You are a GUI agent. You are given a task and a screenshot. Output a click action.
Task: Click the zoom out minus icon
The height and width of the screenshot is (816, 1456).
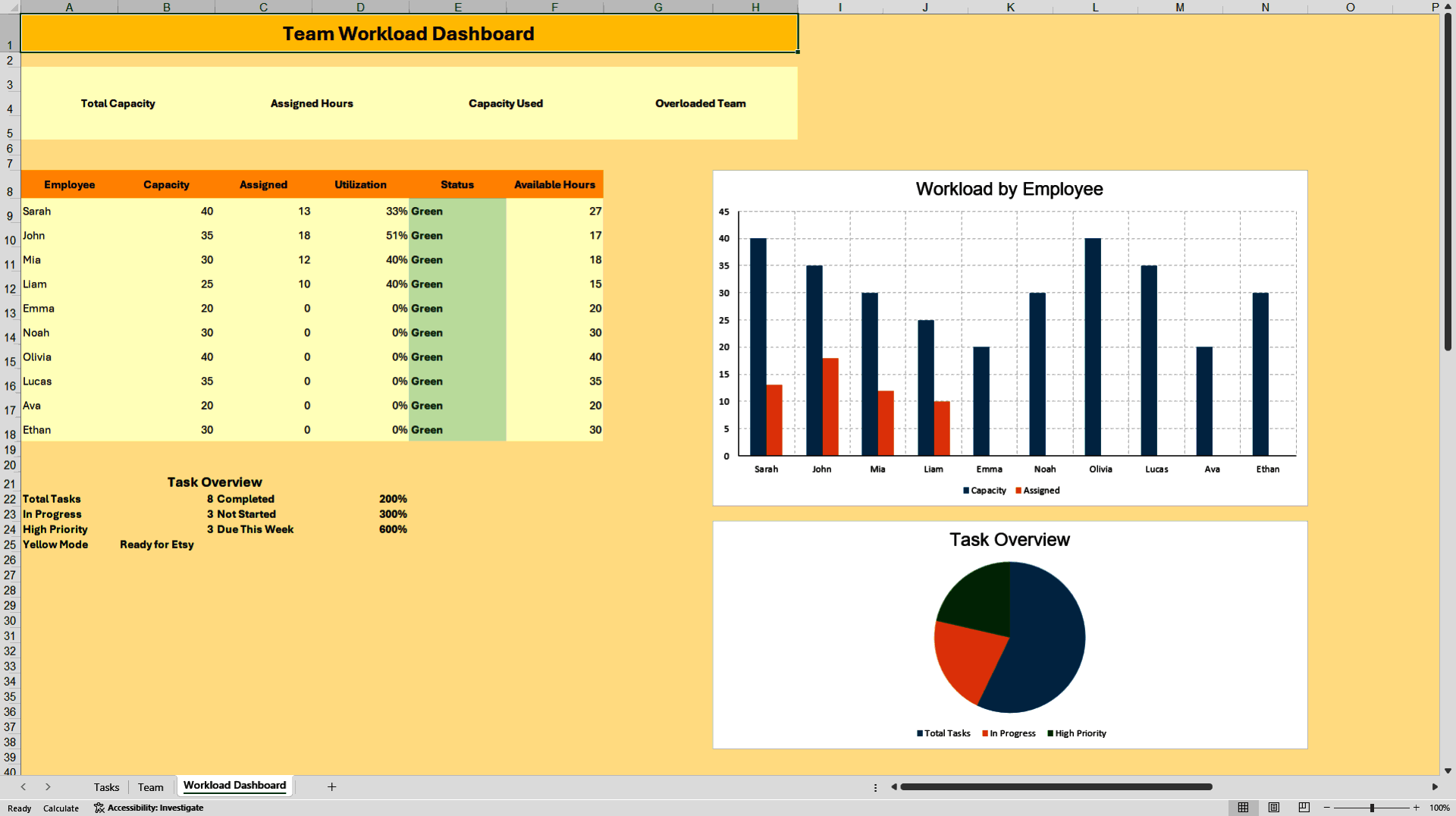click(x=1327, y=808)
